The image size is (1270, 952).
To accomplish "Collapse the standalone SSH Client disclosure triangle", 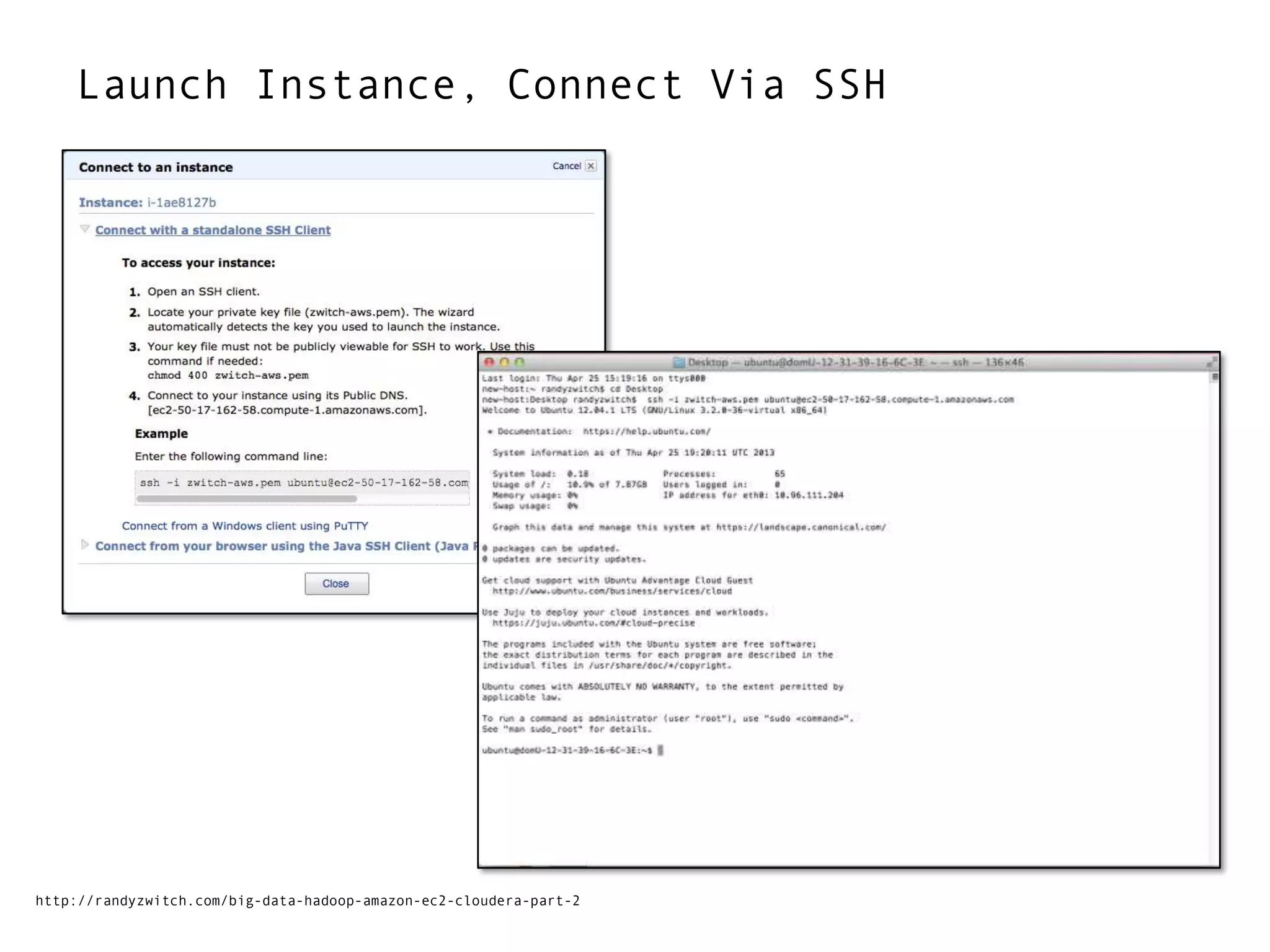I will click(85, 229).
